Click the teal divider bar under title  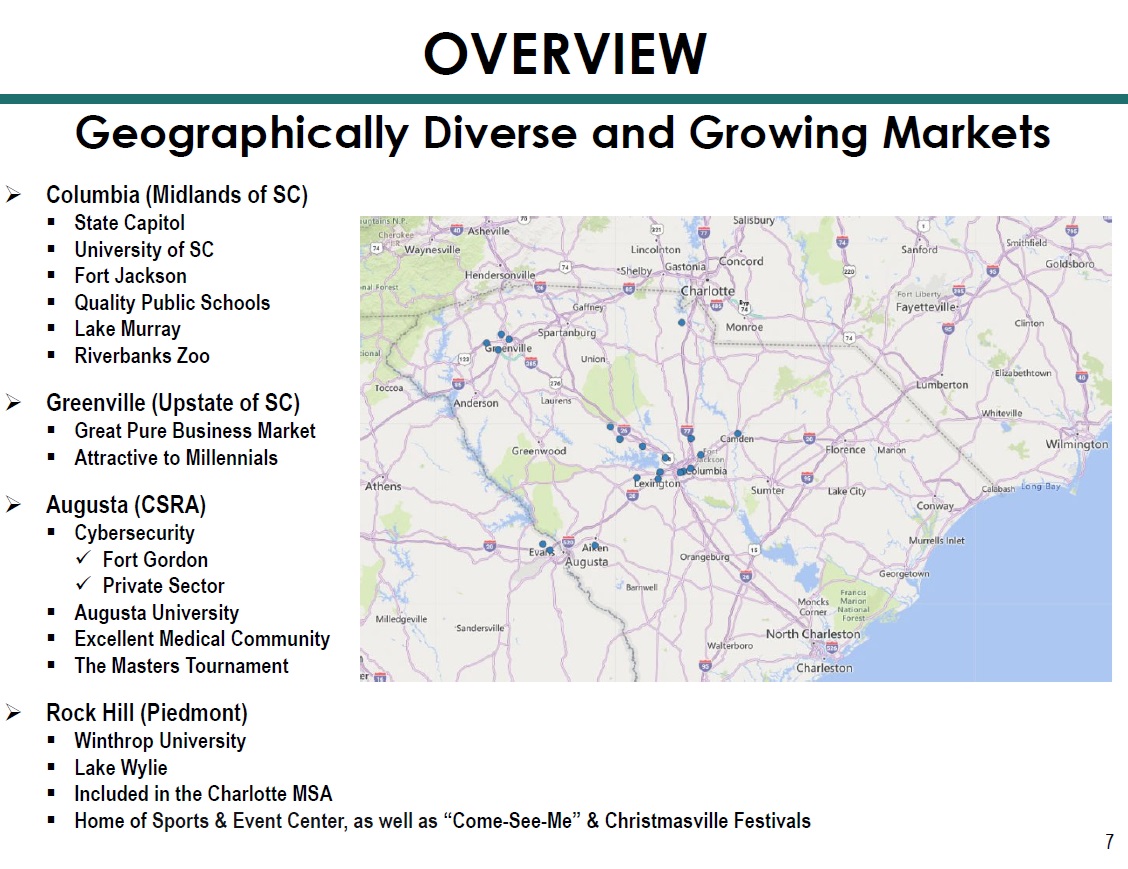pyautogui.click(x=564, y=99)
